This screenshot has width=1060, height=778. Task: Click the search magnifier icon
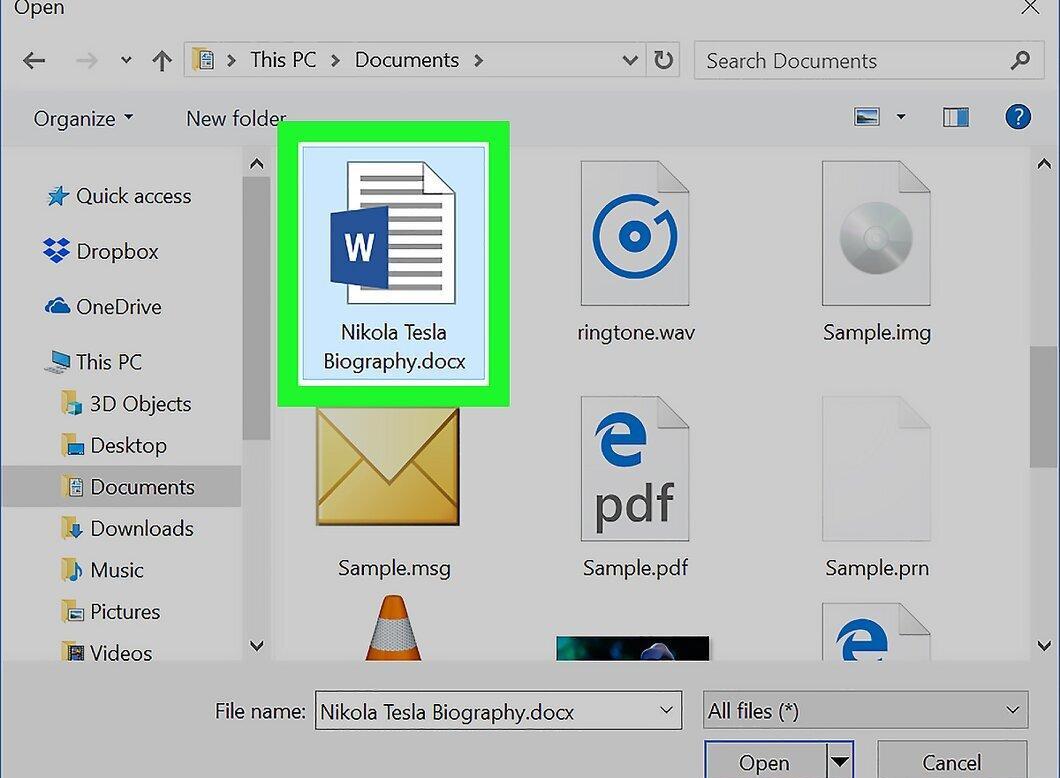click(x=1020, y=61)
